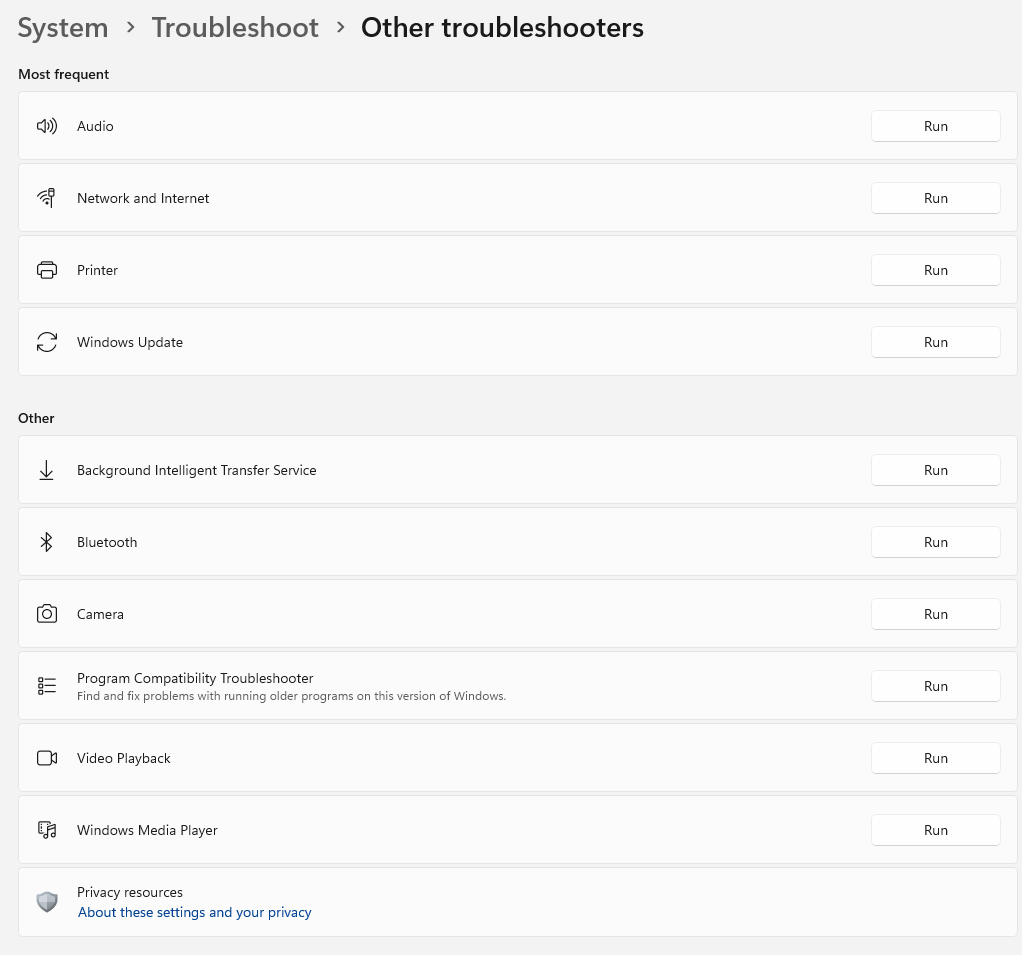Viewport: 1022px width, 955px height.
Task: Go back to System in breadcrumb
Action: pos(63,28)
